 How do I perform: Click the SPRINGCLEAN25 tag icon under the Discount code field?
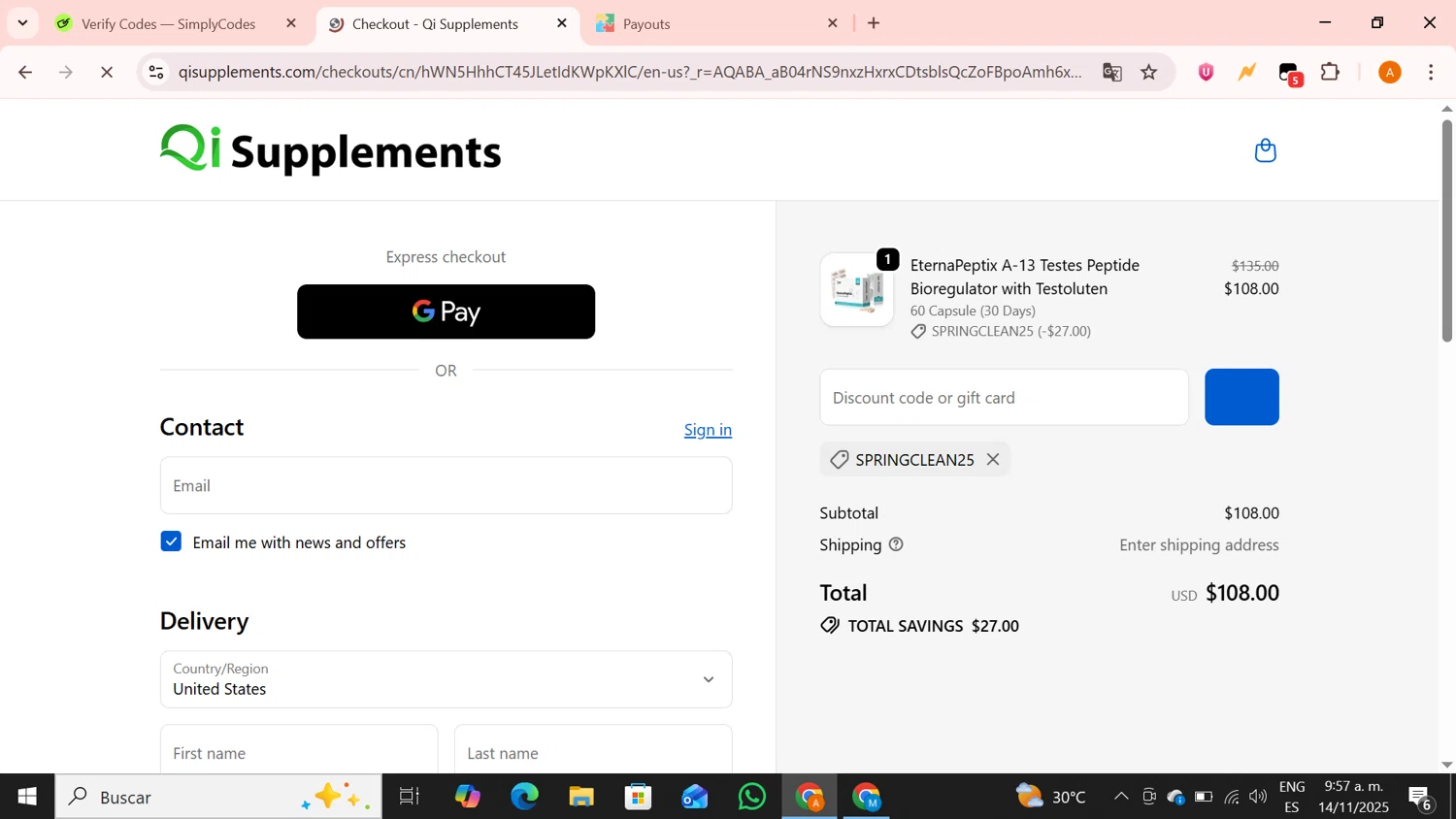pos(840,459)
